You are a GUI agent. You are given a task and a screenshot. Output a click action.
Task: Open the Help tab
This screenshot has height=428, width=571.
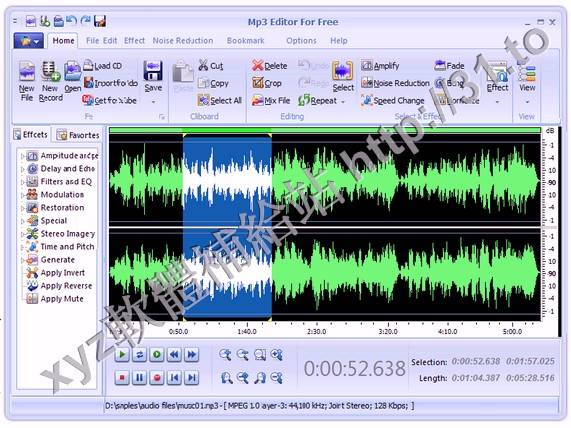(x=339, y=40)
